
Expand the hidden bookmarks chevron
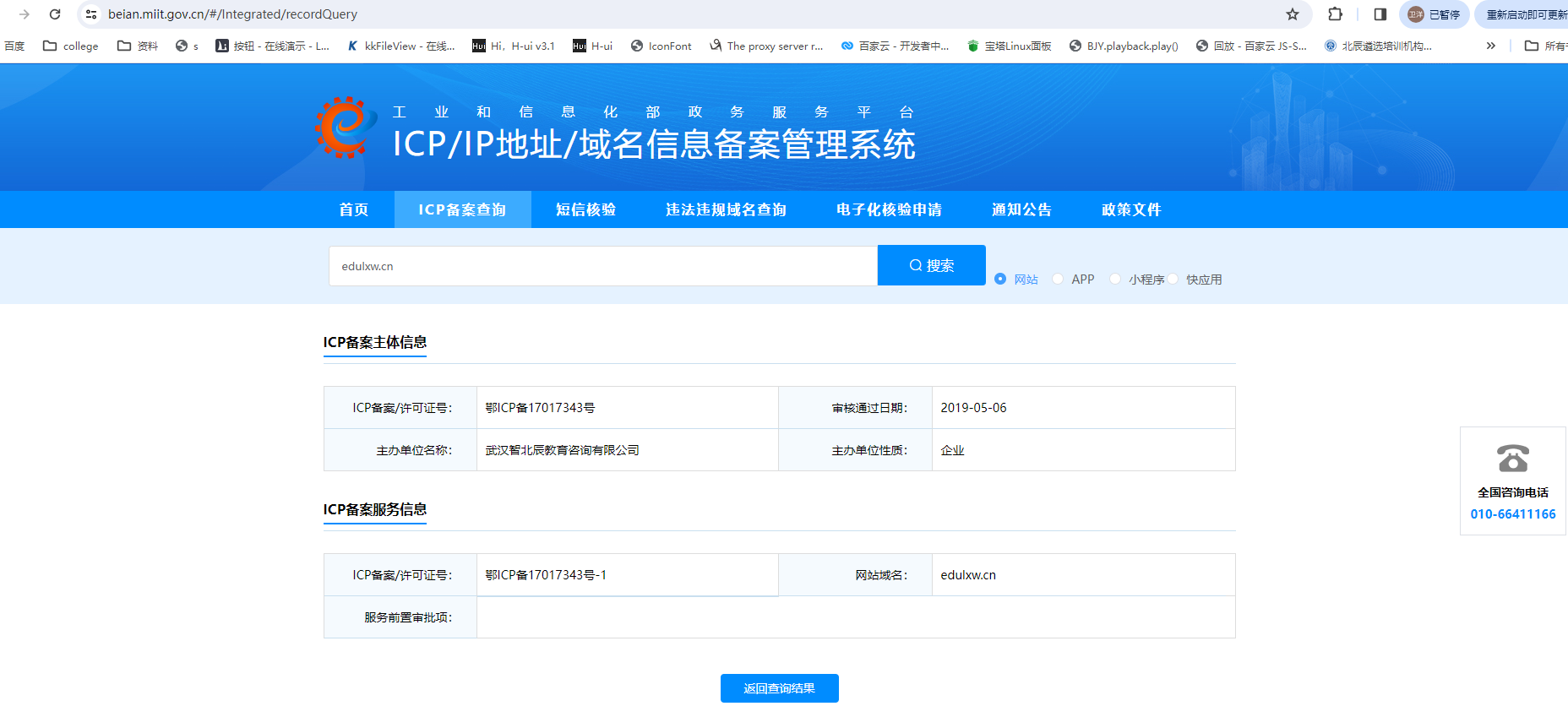1491,46
